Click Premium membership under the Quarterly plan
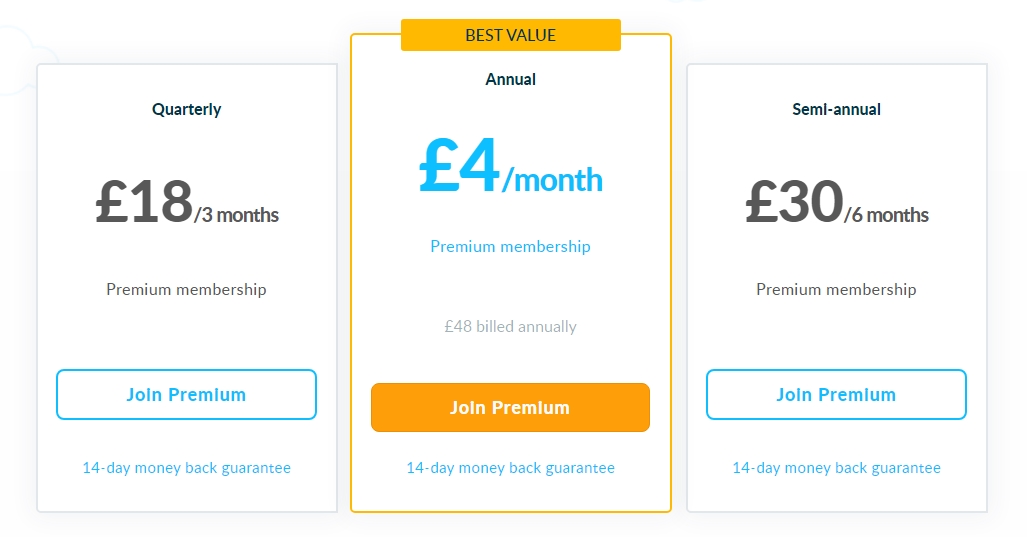This screenshot has width=1027, height=537. 187,289
